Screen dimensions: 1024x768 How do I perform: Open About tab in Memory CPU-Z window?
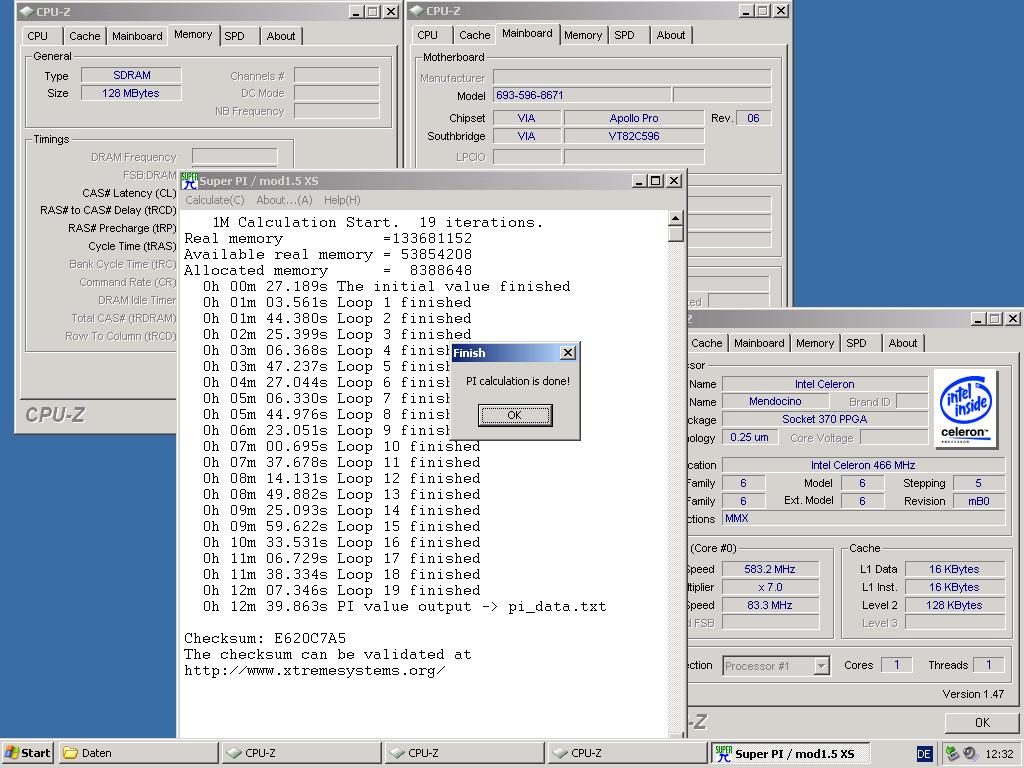coord(281,36)
